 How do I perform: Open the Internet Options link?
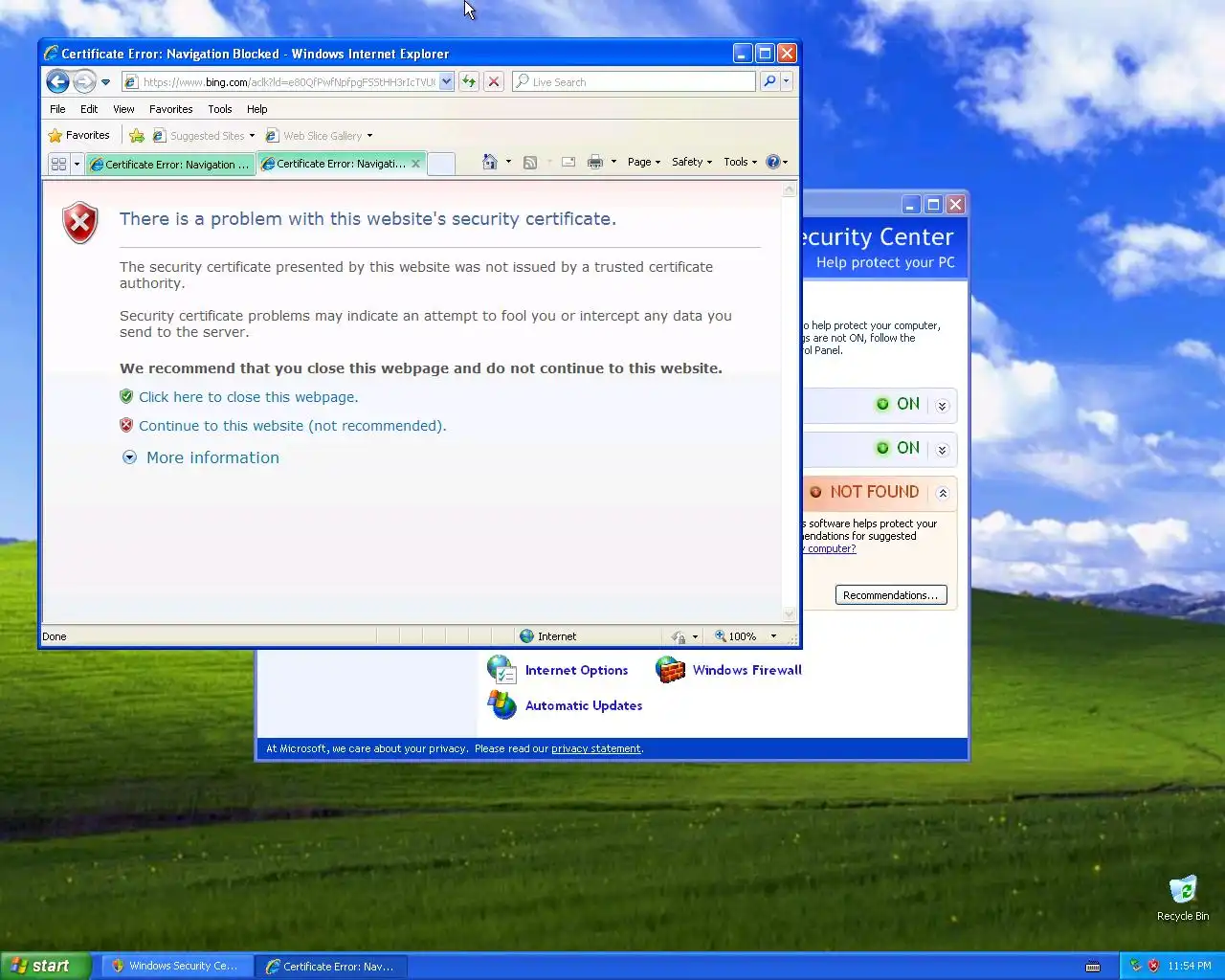pos(576,670)
